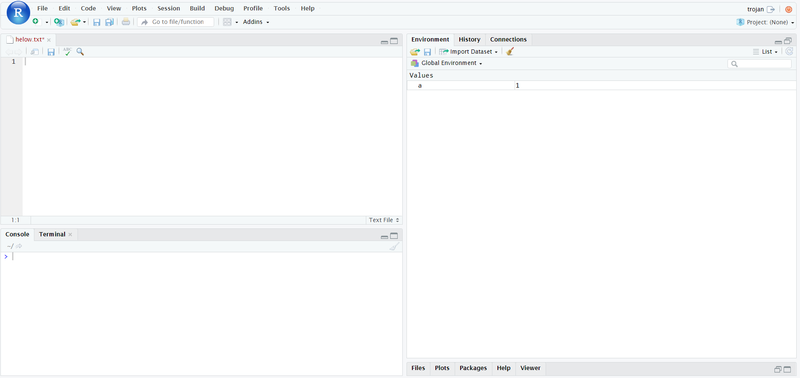Viewport: 800px width, 378px height.
Task: Click the R console prompt line
Action: point(202,257)
